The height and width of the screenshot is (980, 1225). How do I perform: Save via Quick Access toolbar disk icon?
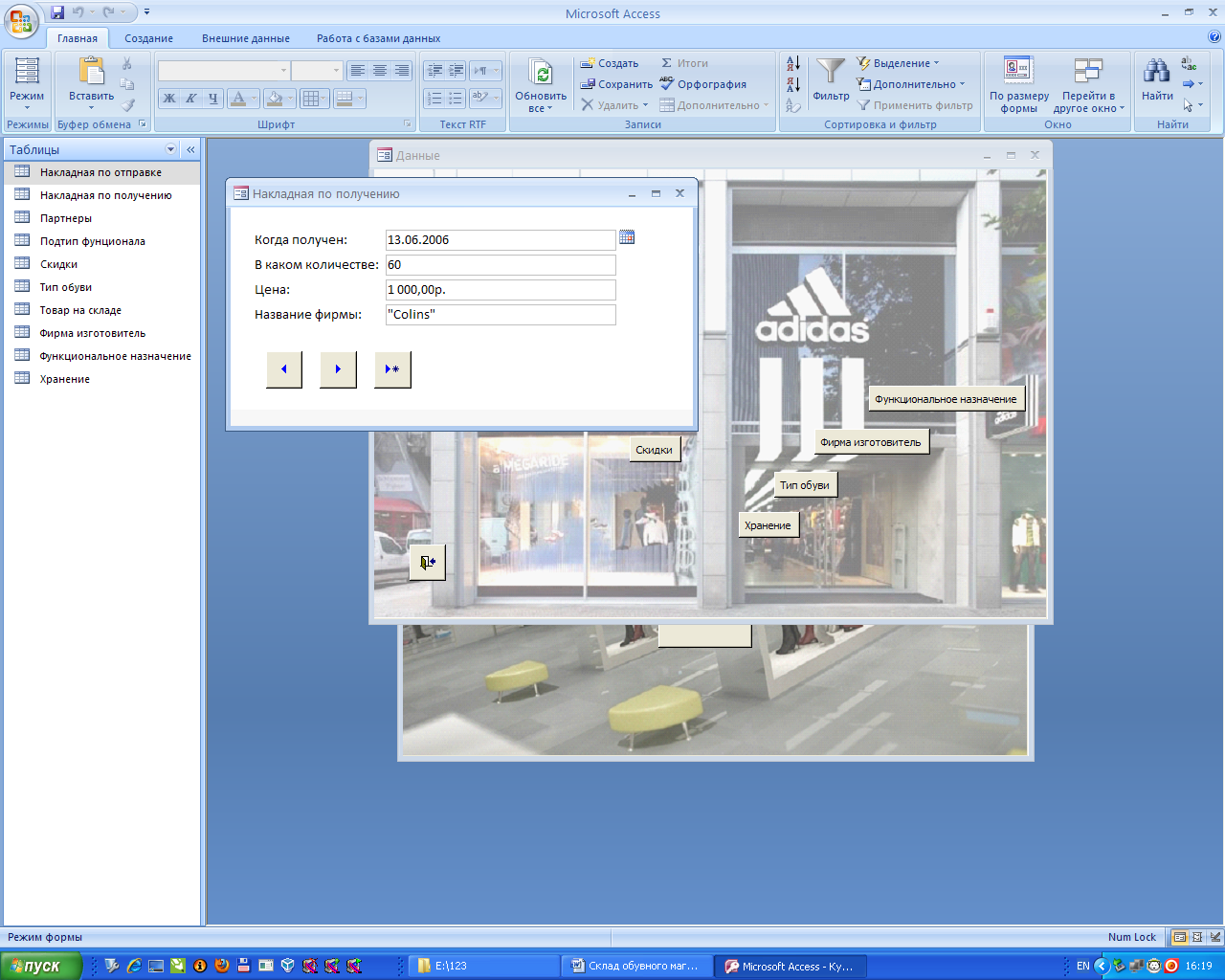[x=57, y=12]
